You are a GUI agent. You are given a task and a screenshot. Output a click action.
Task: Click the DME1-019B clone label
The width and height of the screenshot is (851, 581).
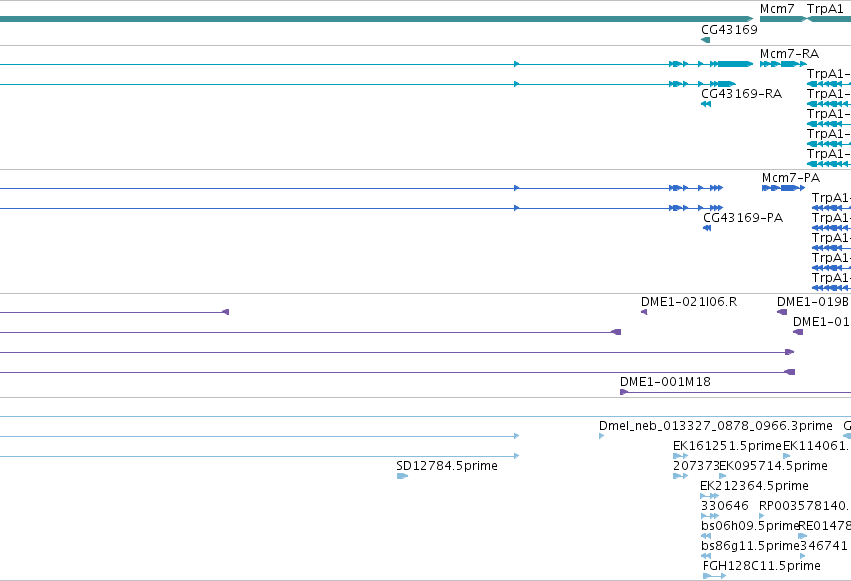pos(812,302)
